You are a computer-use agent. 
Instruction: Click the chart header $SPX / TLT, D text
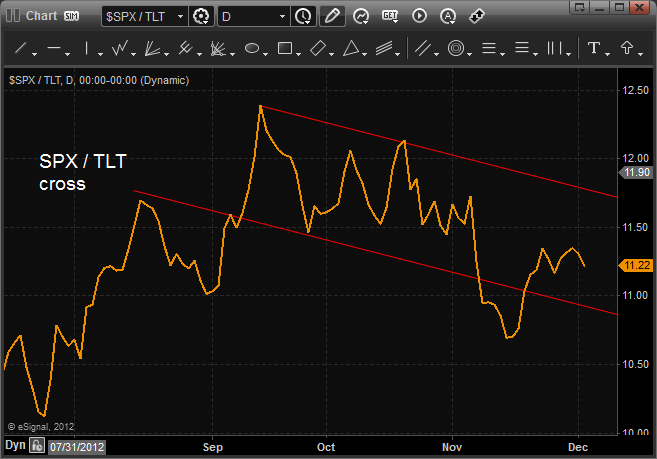coord(99,80)
